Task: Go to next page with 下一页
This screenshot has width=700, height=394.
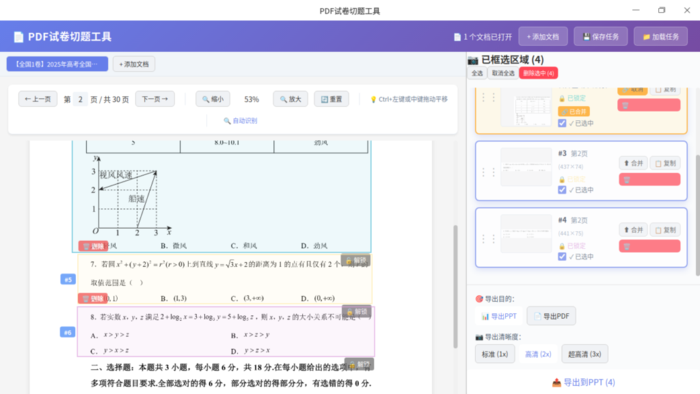Action: click(155, 99)
